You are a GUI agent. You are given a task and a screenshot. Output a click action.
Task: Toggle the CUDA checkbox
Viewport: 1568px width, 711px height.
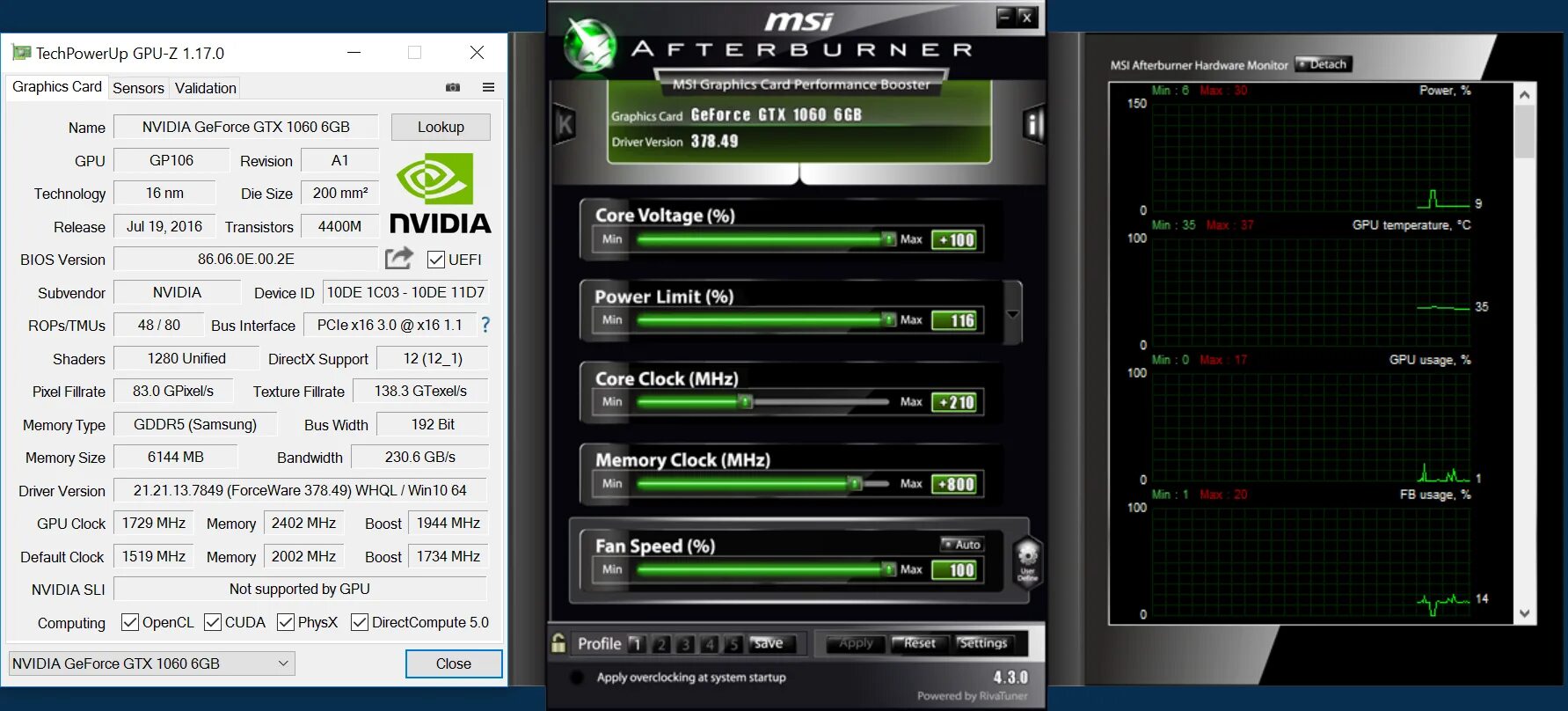pyautogui.click(x=213, y=622)
